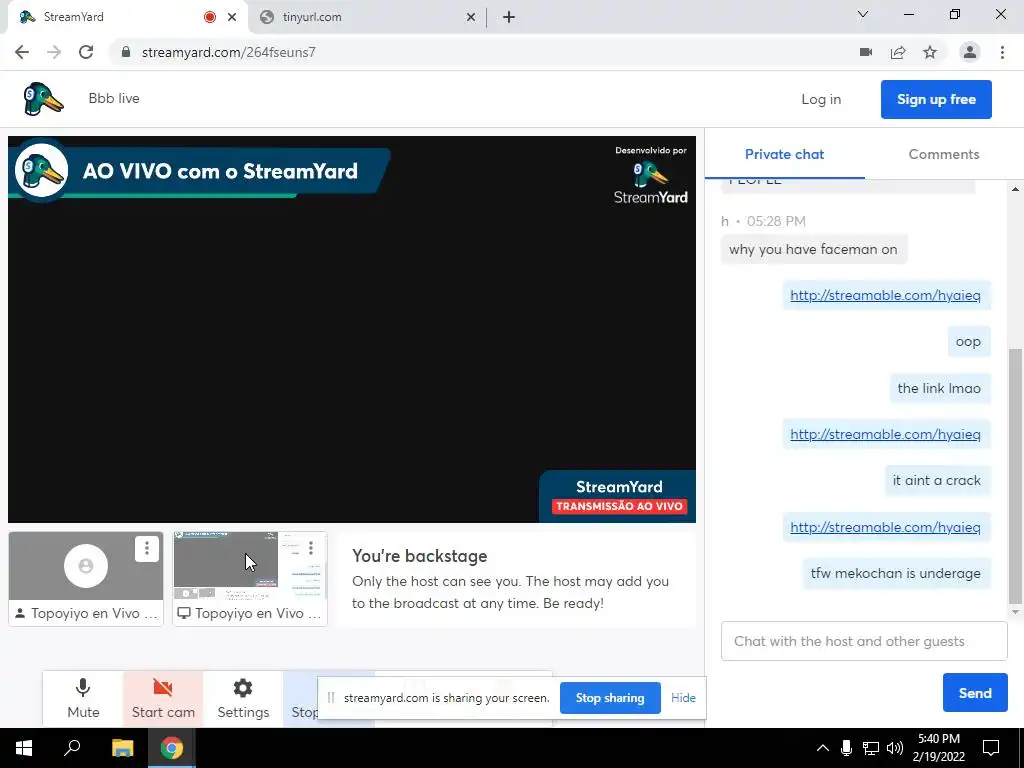Image resolution: width=1024 pixels, height=768 pixels.
Task: Open the volume tray icon
Action: pos(895,748)
